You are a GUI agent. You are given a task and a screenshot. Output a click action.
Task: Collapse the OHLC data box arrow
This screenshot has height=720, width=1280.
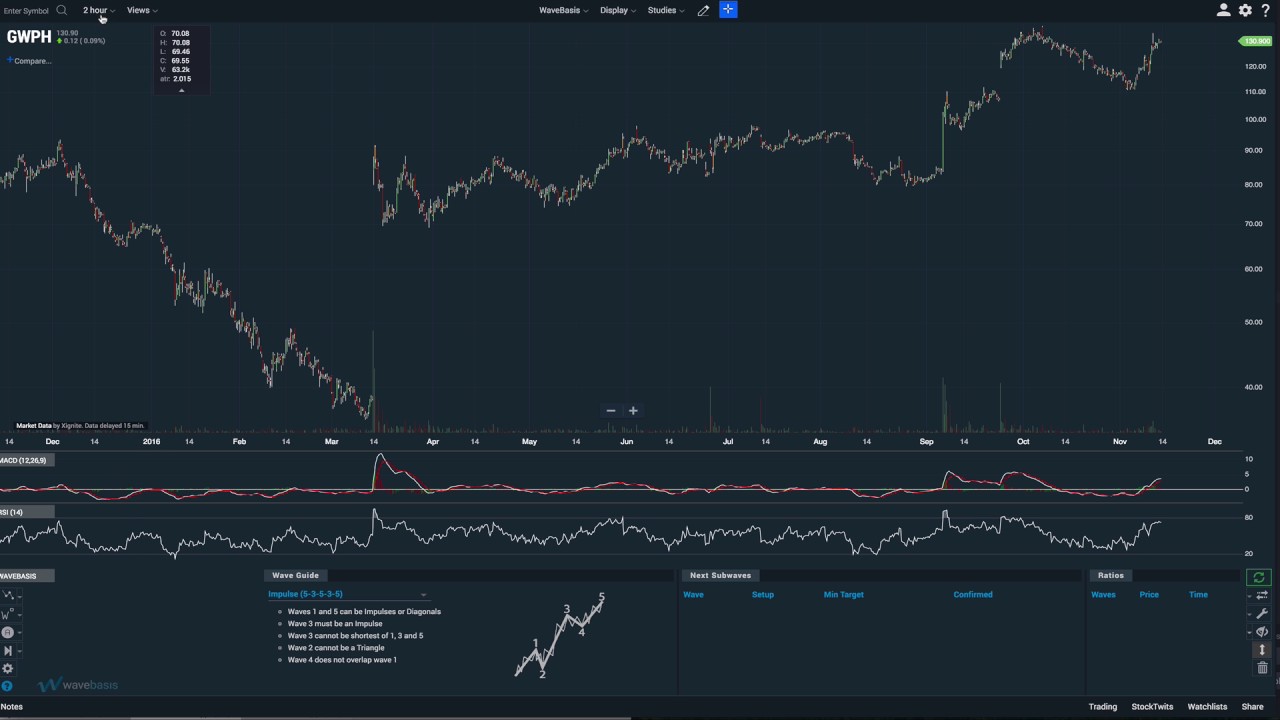coord(181,90)
